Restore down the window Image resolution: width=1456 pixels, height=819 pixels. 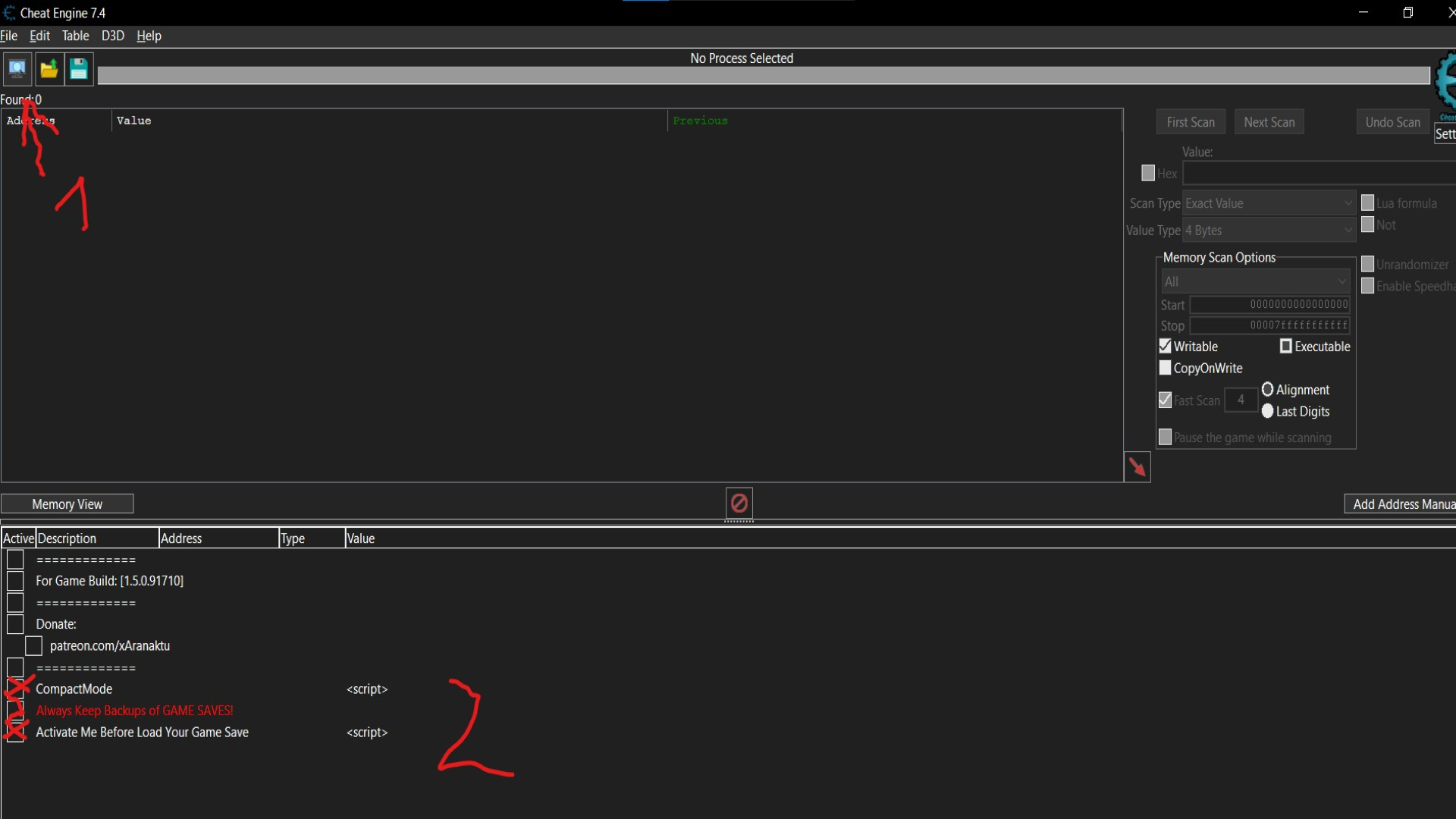(x=1407, y=13)
